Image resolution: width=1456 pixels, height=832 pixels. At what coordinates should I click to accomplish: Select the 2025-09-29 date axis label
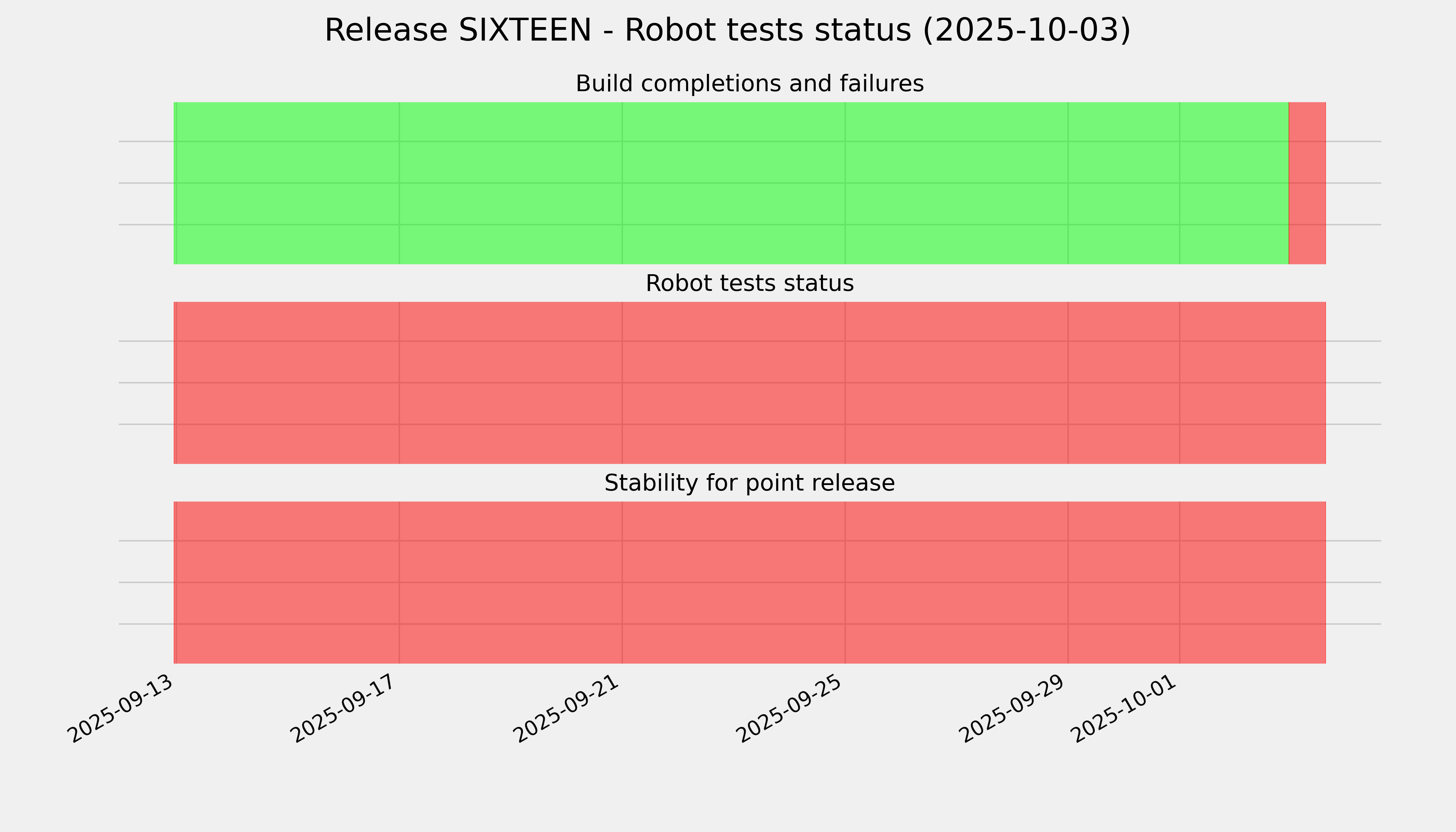click(1013, 710)
